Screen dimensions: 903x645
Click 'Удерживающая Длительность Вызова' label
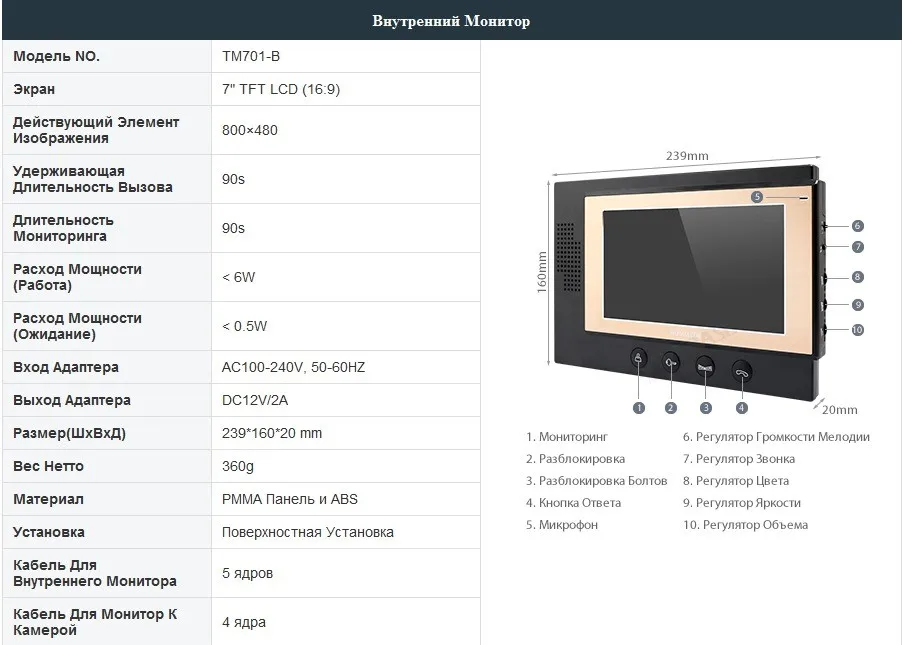pyautogui.click(x=93, y=179)
